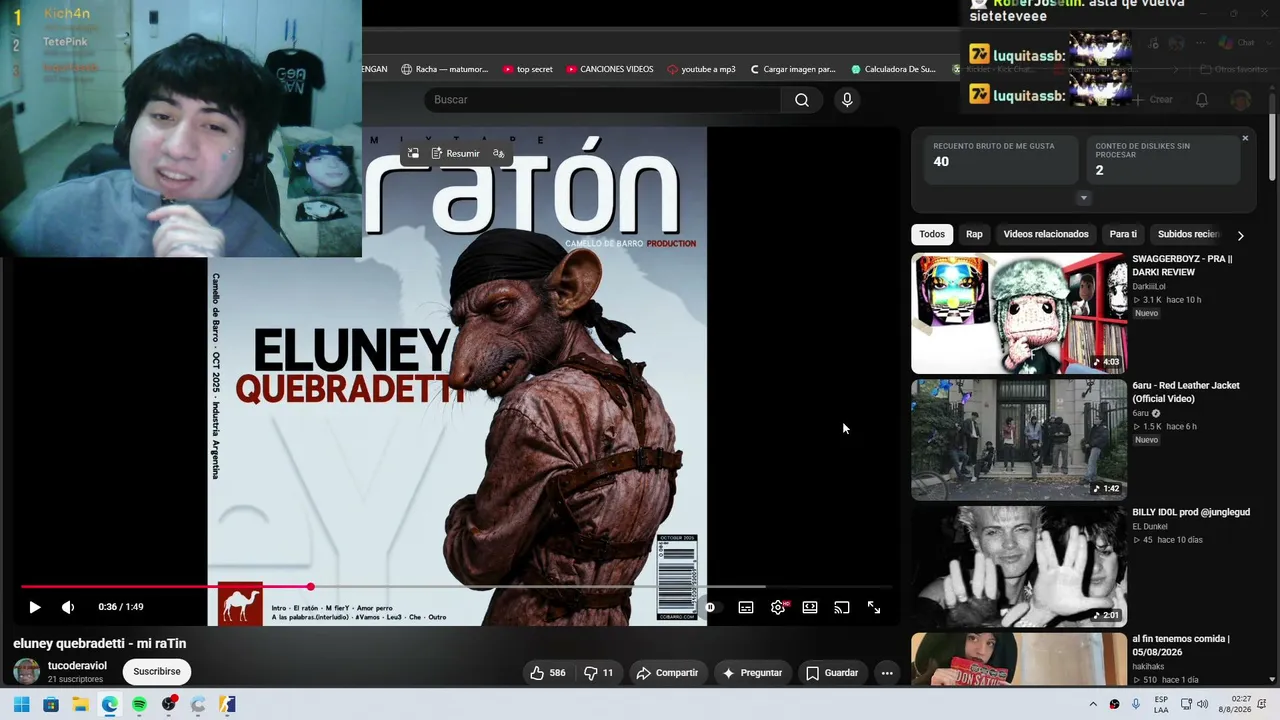Open the BILLY ID0L video thumbnail
Image resolution: width=1280 pixels, height=720 pixels.
(1019, 566)
